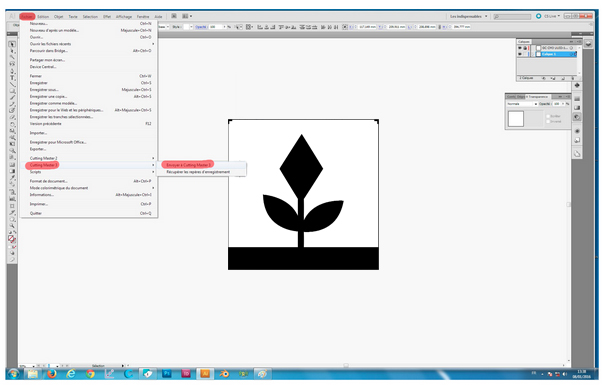This screenshot has height=389, width=607.
Task: Click the arrange documents icon
Action: point(186,16)
